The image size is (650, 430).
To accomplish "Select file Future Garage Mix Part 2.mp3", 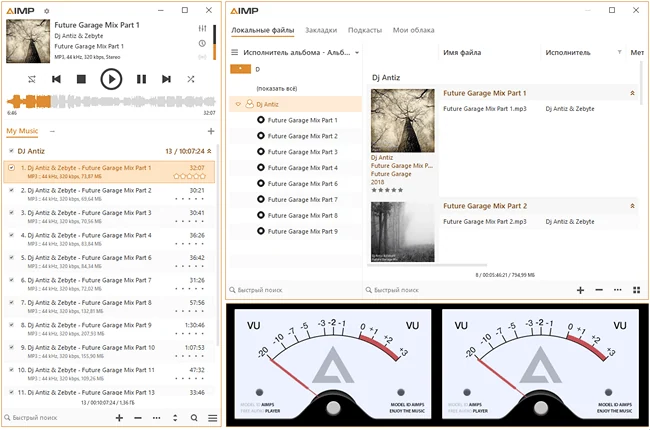I will pyautogui.click(x=485, y=222).
